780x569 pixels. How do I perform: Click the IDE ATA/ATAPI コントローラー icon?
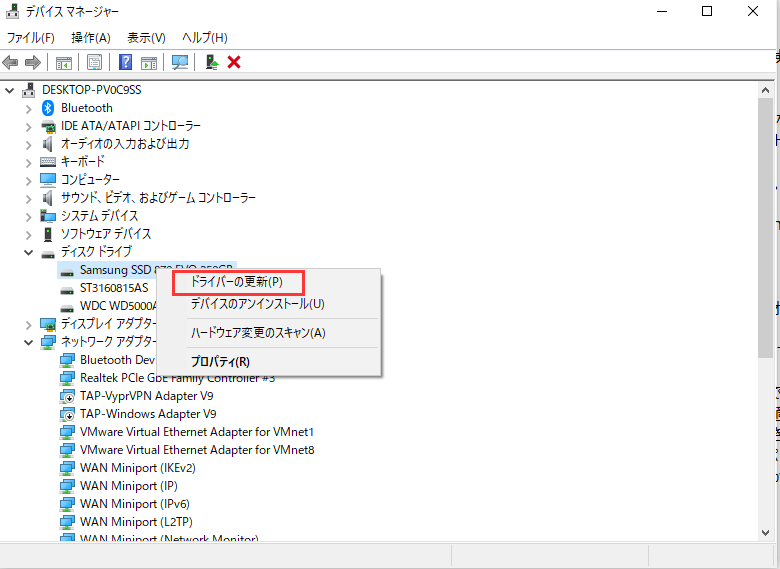(48, 126)
